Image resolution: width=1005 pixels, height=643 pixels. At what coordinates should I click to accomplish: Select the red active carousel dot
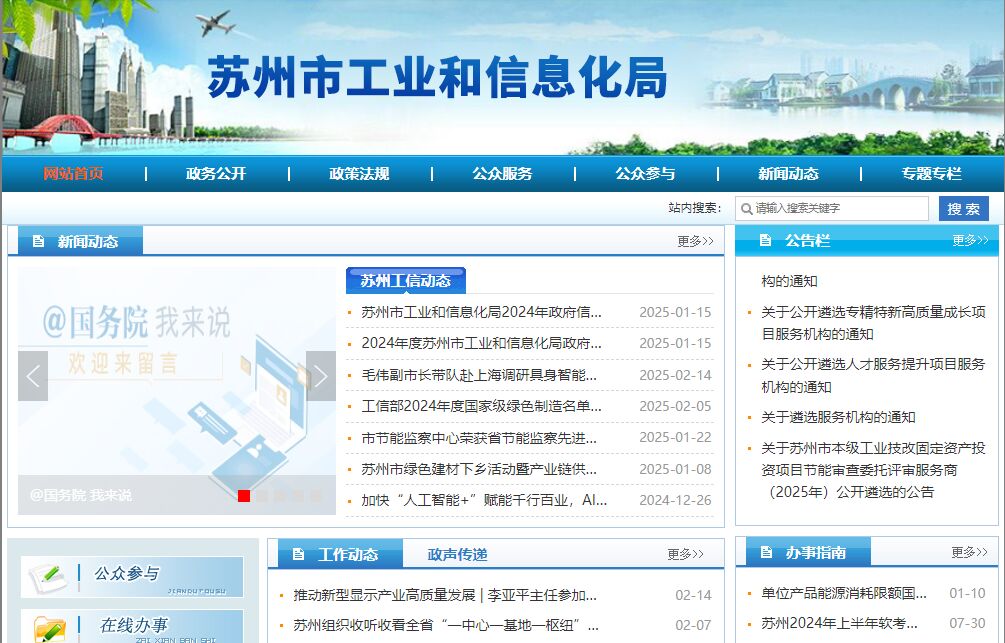tap(244, 496)
